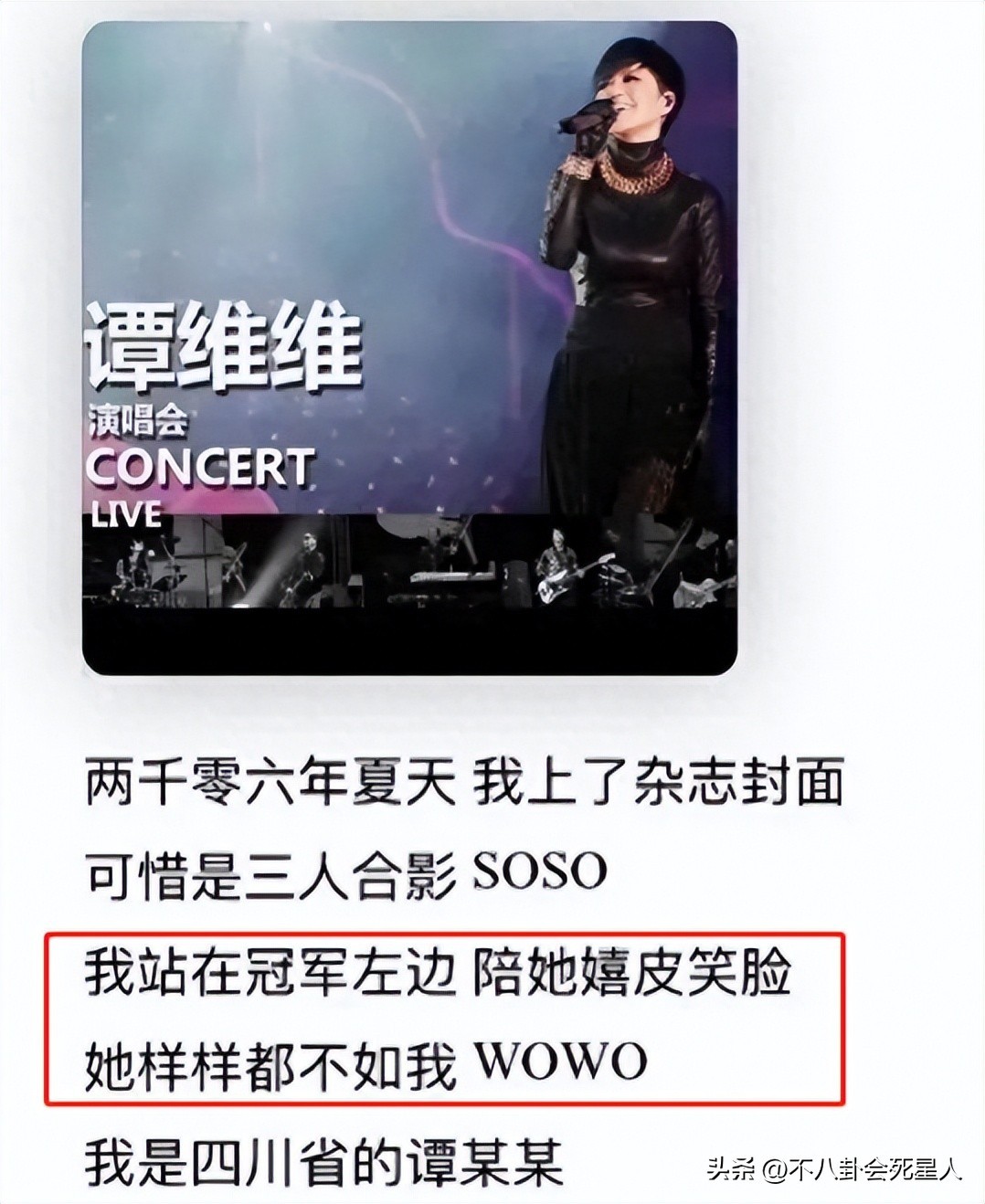Select lyric line 她样样都不如我 WOWO
Image resolution: width=985 pixels, height=1204 pixels.
[x=366, y=1063]
